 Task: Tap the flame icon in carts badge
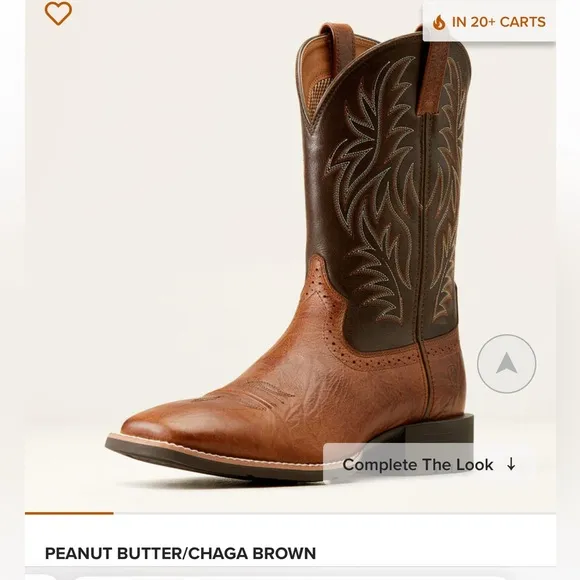[x=439, y=22]
